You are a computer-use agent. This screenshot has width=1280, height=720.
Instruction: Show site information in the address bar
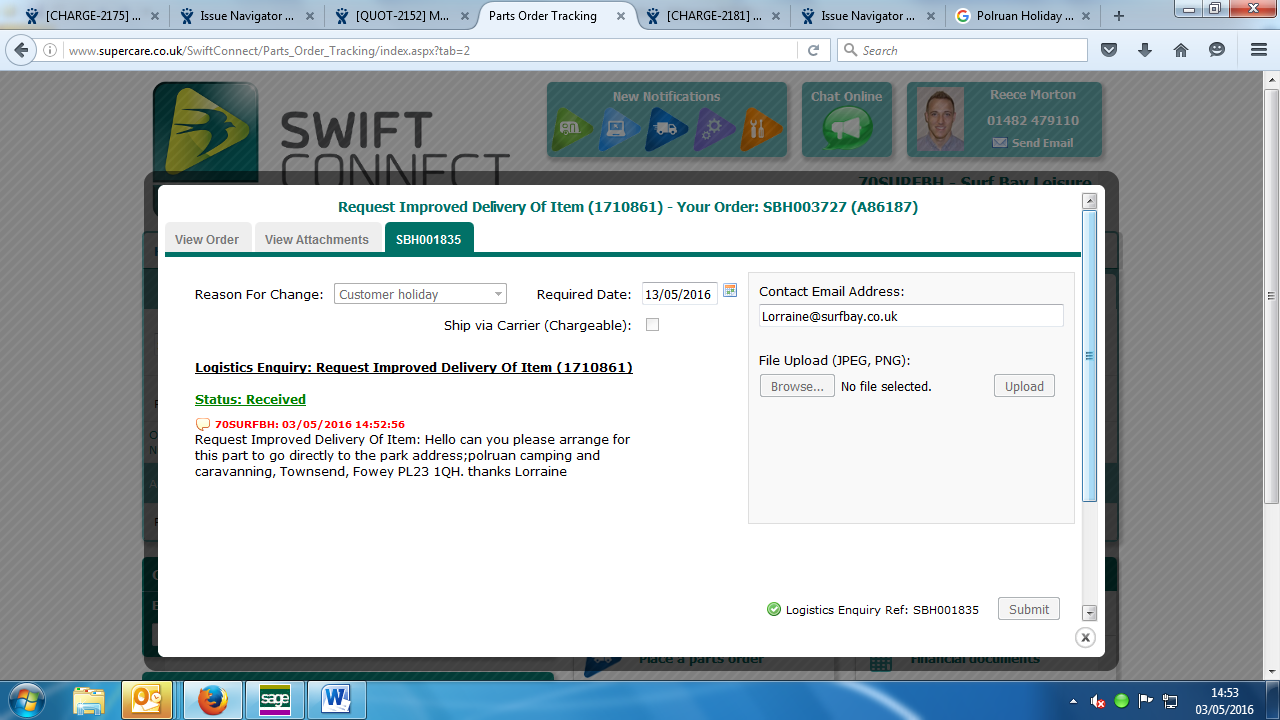coord(51,50)
